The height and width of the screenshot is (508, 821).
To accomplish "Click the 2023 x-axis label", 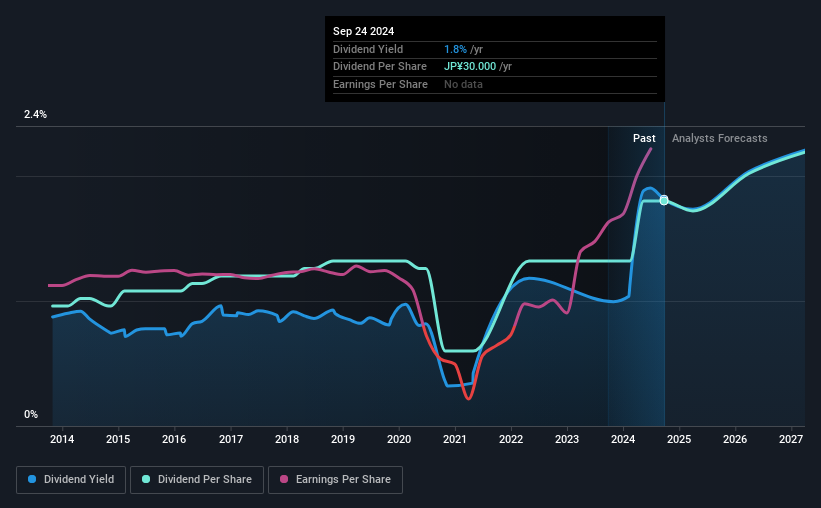I will [567, 439].
